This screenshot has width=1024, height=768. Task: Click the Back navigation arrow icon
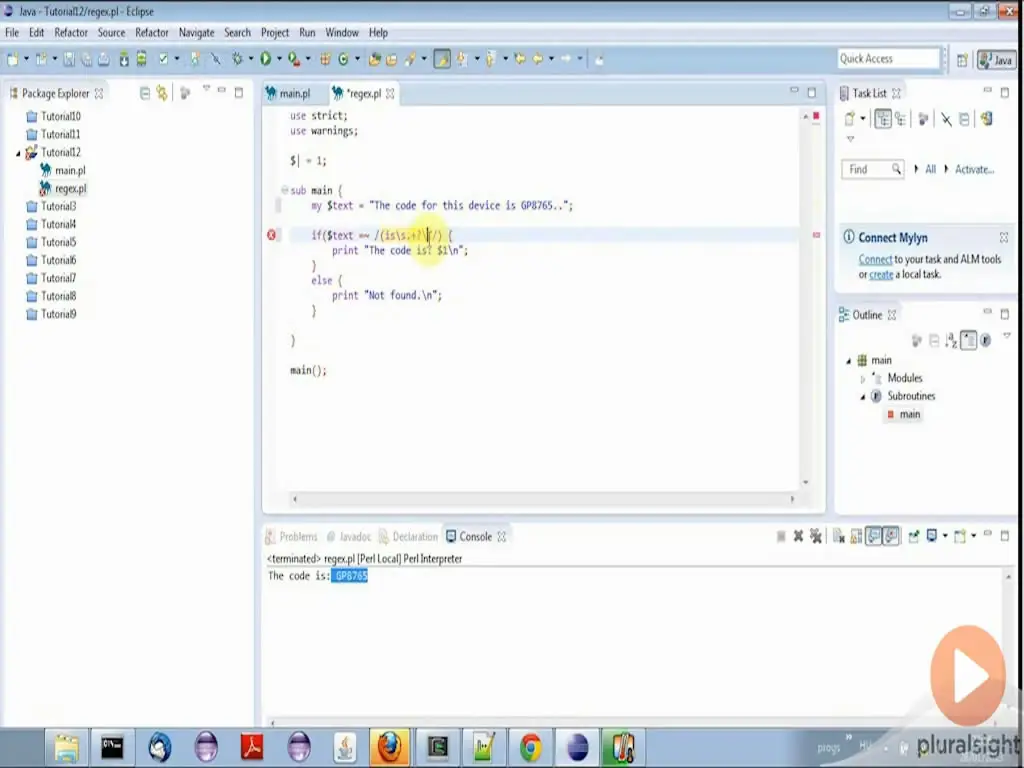point(537,59)
